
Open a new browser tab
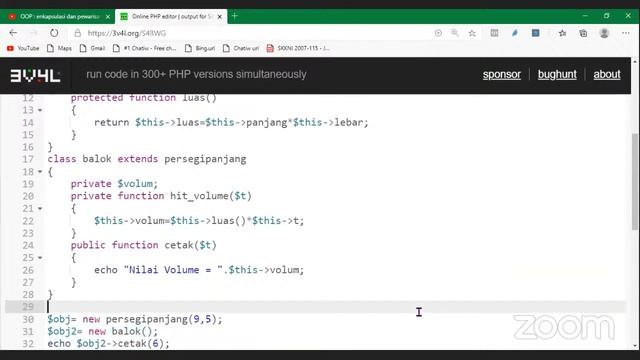click(x=235, y=16)
